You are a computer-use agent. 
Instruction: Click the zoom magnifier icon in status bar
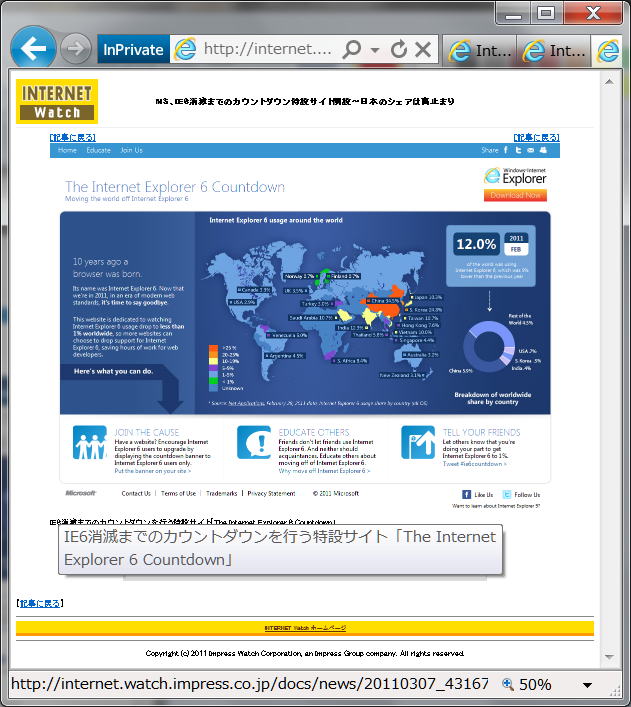pos(508,684)
